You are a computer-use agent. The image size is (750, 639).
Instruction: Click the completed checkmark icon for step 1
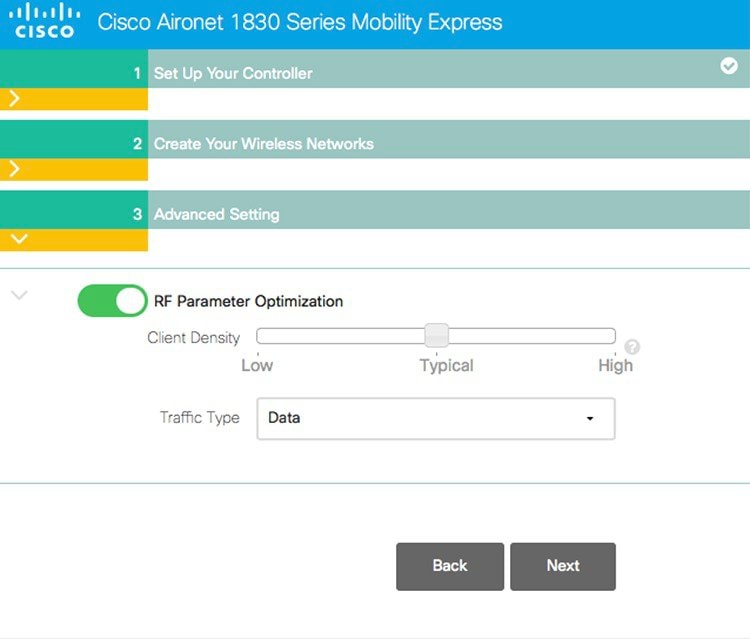click(x=729, y=66)
